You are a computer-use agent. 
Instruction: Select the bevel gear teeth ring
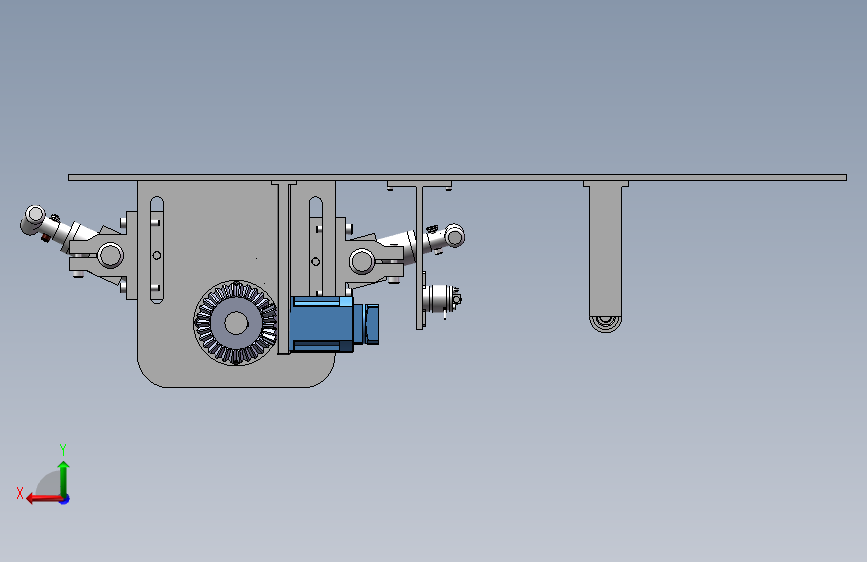[236, 323]
